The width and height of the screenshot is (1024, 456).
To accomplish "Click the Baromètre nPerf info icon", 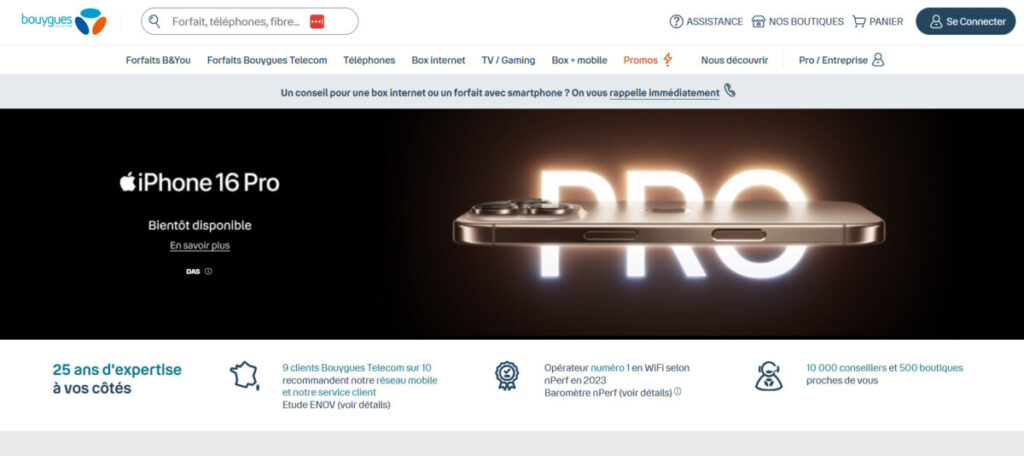I will 677,392.
